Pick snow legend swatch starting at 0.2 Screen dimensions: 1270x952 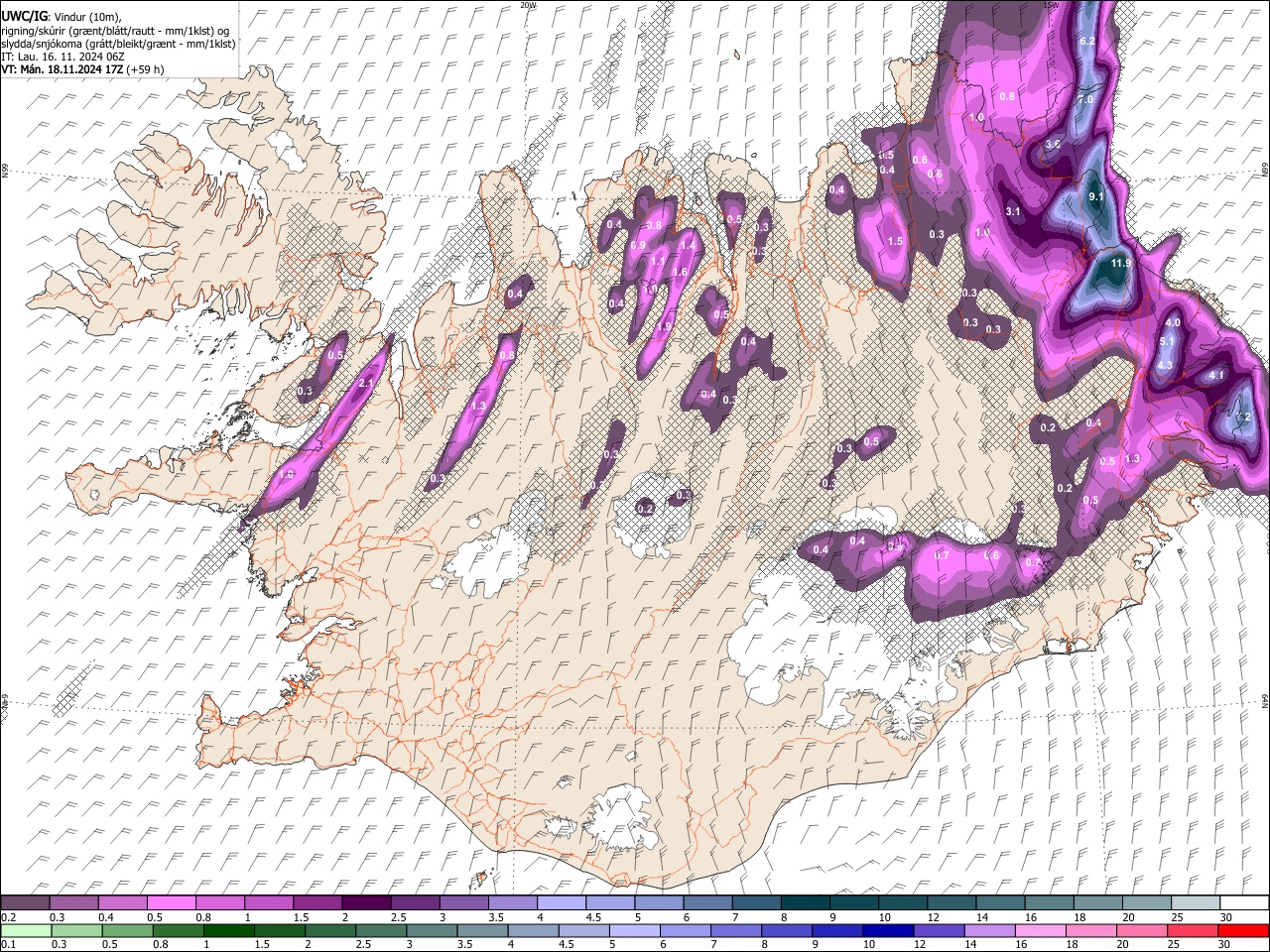[25, 903]
